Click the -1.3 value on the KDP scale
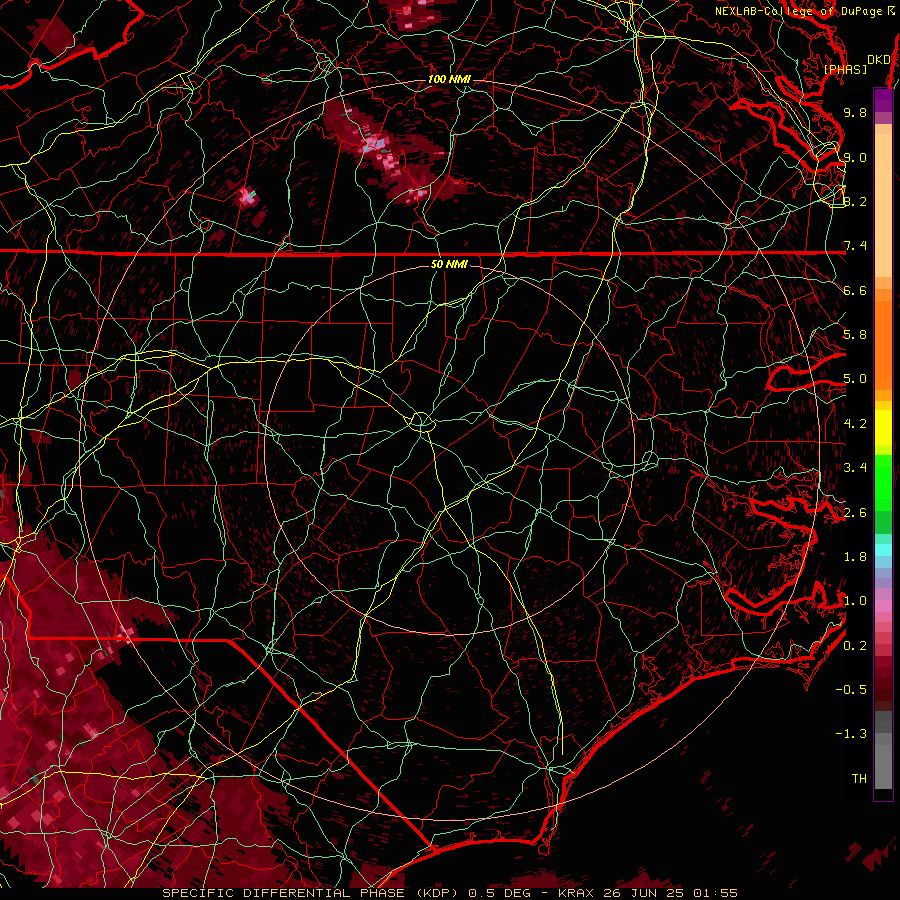 tap(851, 734)
